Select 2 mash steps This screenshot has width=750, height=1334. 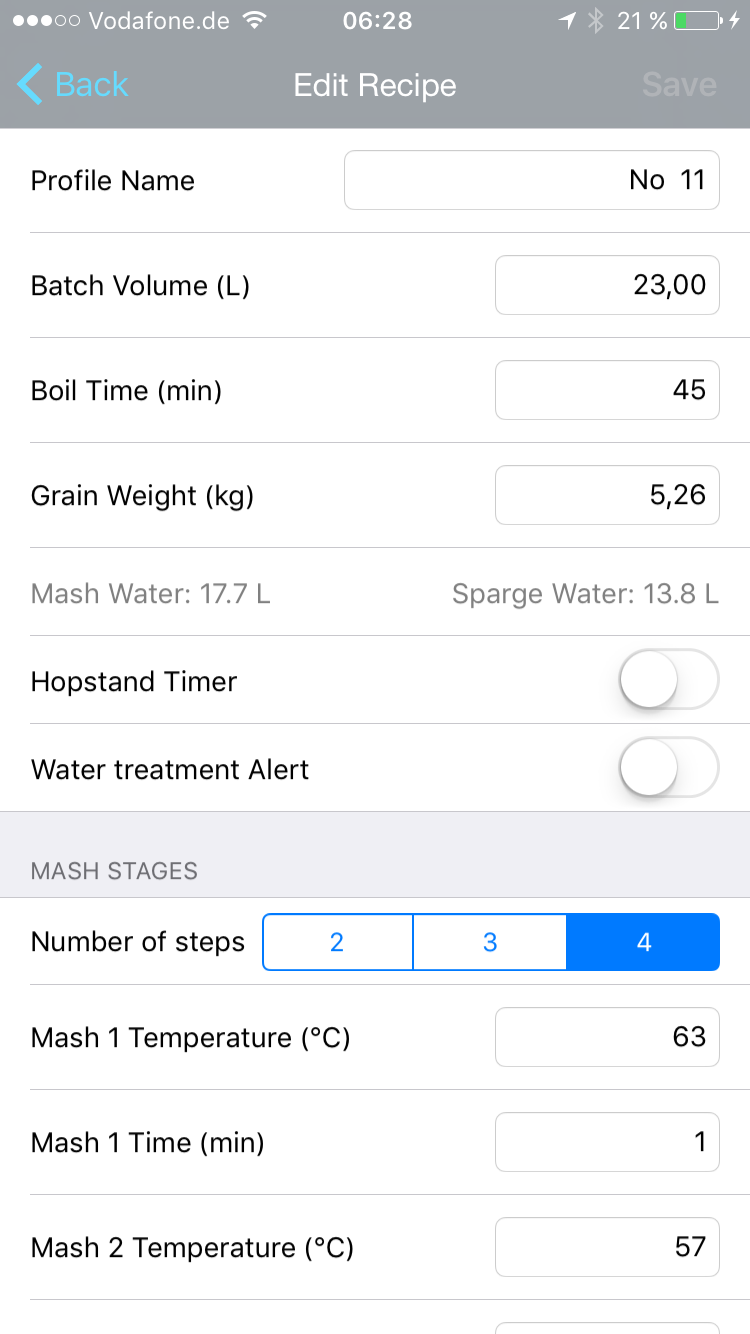pyautogui.click(x=338, y=942)
